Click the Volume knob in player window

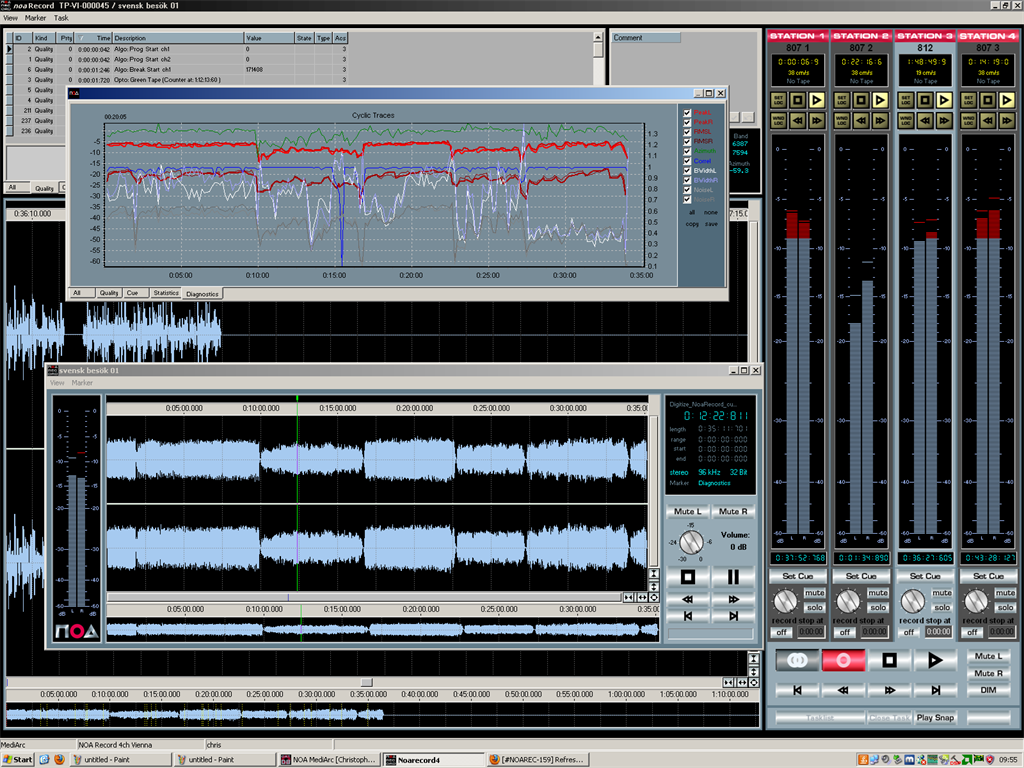pyautogui.click(x=692, y=544)
